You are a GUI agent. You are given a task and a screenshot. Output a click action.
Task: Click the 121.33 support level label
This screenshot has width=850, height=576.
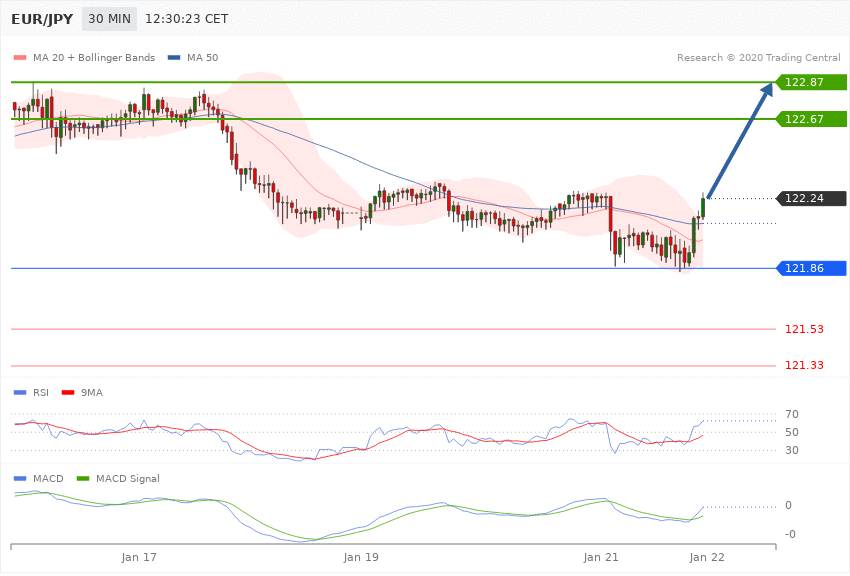click(x=804, y=365)
